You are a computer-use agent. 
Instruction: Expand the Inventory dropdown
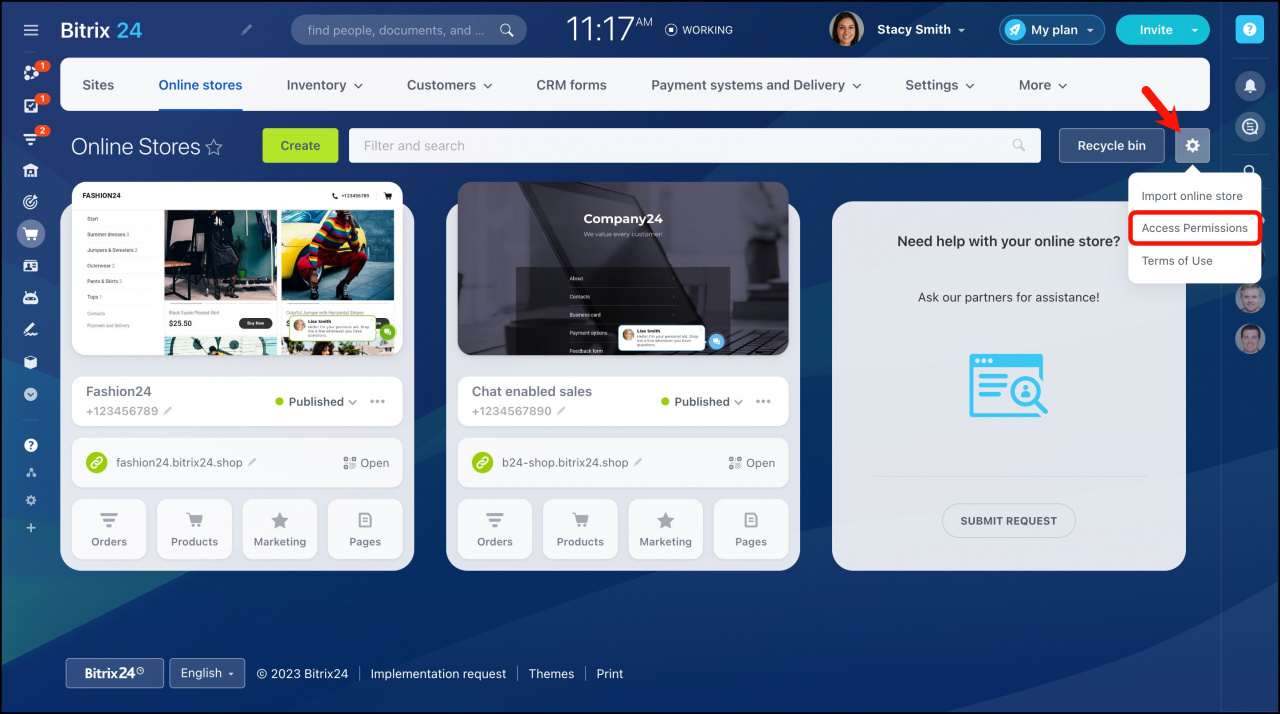(325, 85)
